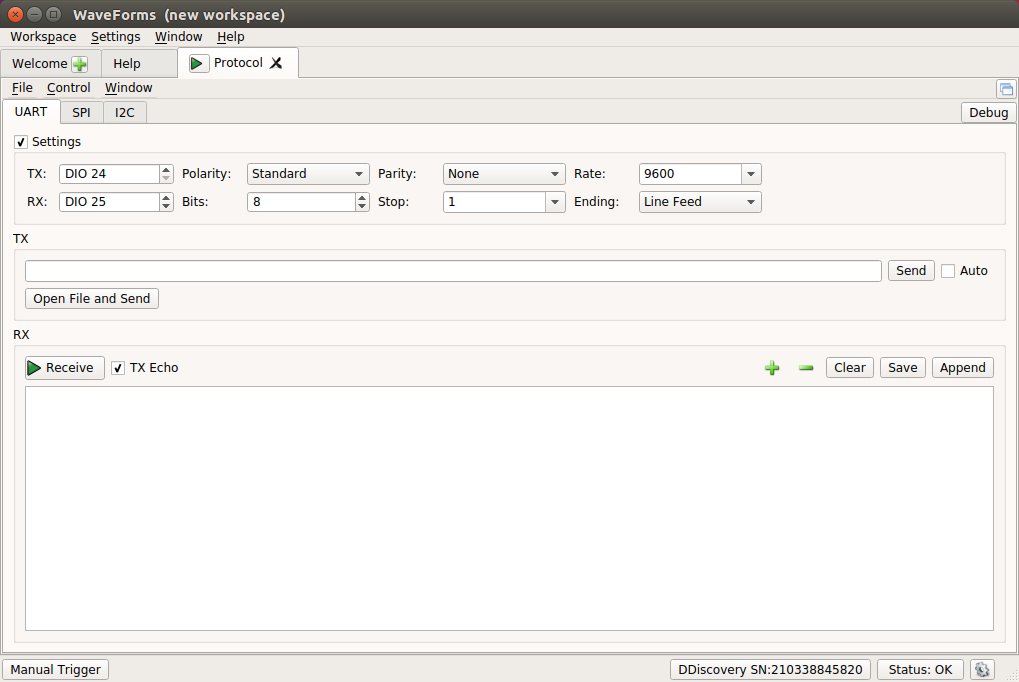This screenshot has width=1019, height=682.
Task: Uncheck the Settings checkbox
Action: click(21, 142)
